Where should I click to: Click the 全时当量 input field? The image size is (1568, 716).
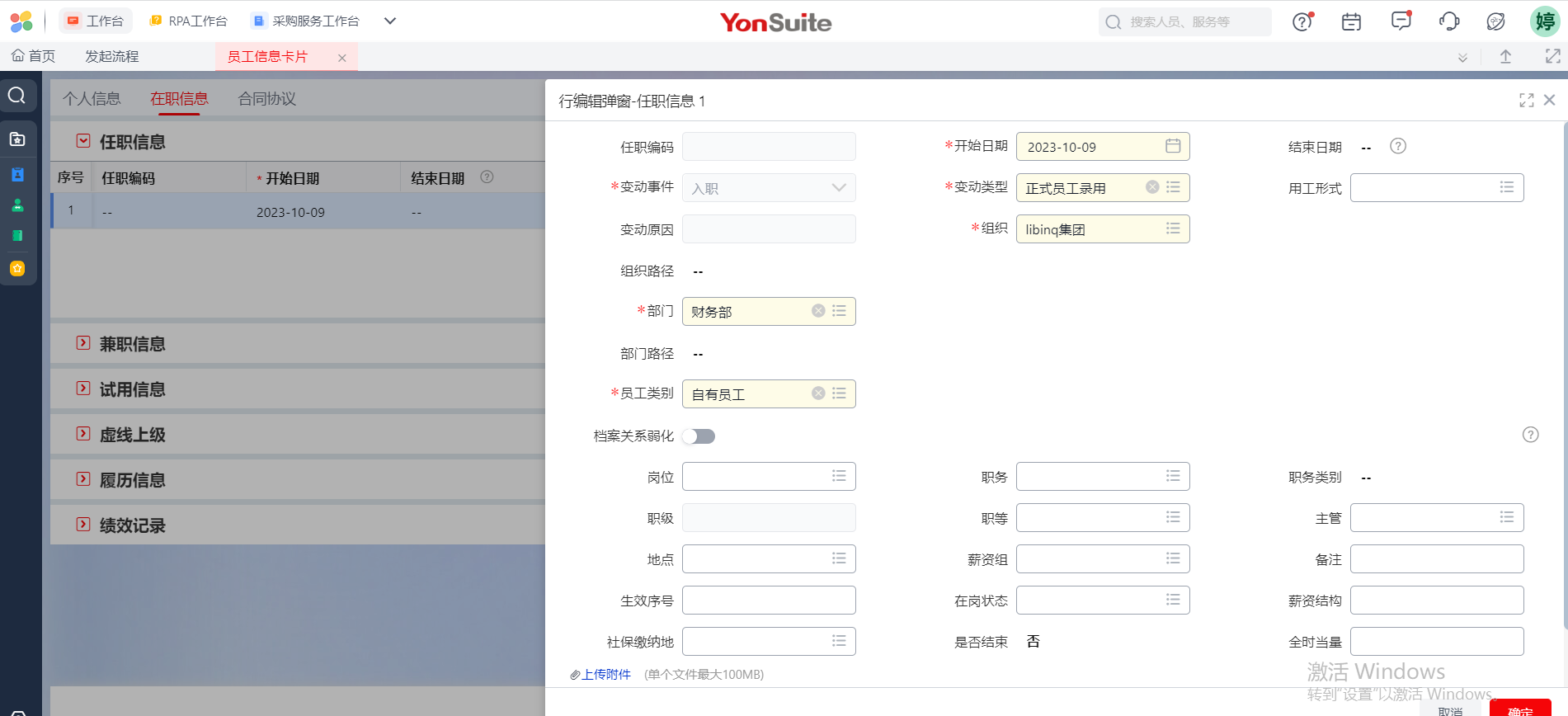pos(1437,641)
